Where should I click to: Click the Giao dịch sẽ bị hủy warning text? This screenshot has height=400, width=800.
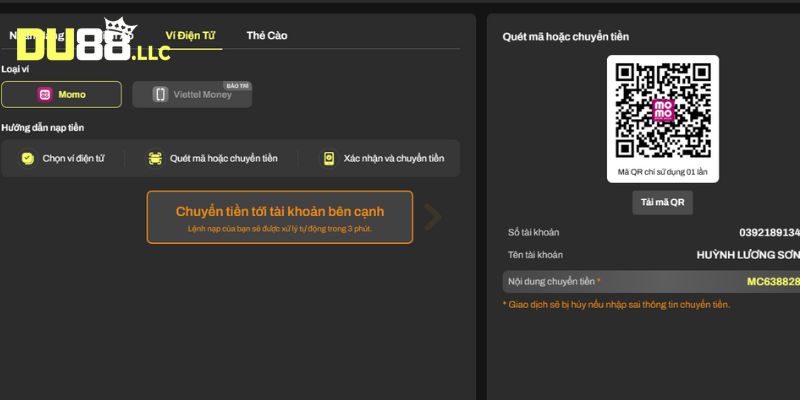point(616,305)
